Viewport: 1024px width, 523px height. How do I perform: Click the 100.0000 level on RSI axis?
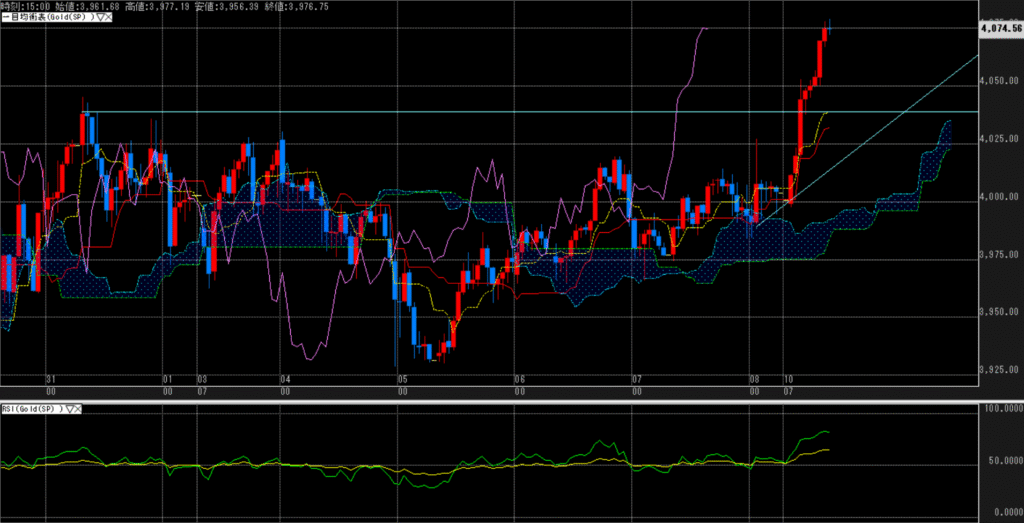(1000, 409)
